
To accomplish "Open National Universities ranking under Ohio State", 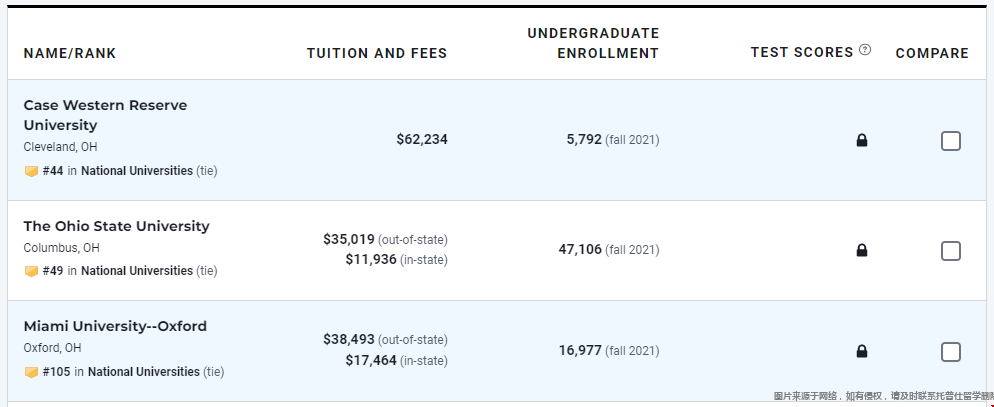I will click(x=137, y=271).
